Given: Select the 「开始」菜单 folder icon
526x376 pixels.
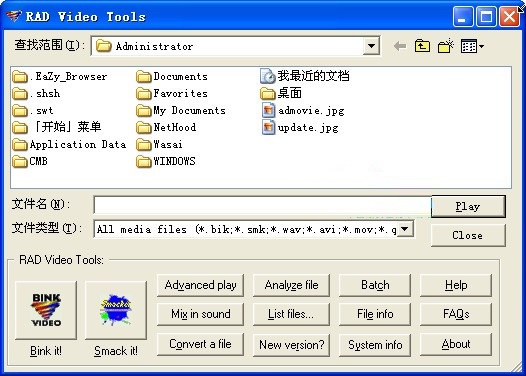Looking at the screenshot, I should tap(20, 127).
